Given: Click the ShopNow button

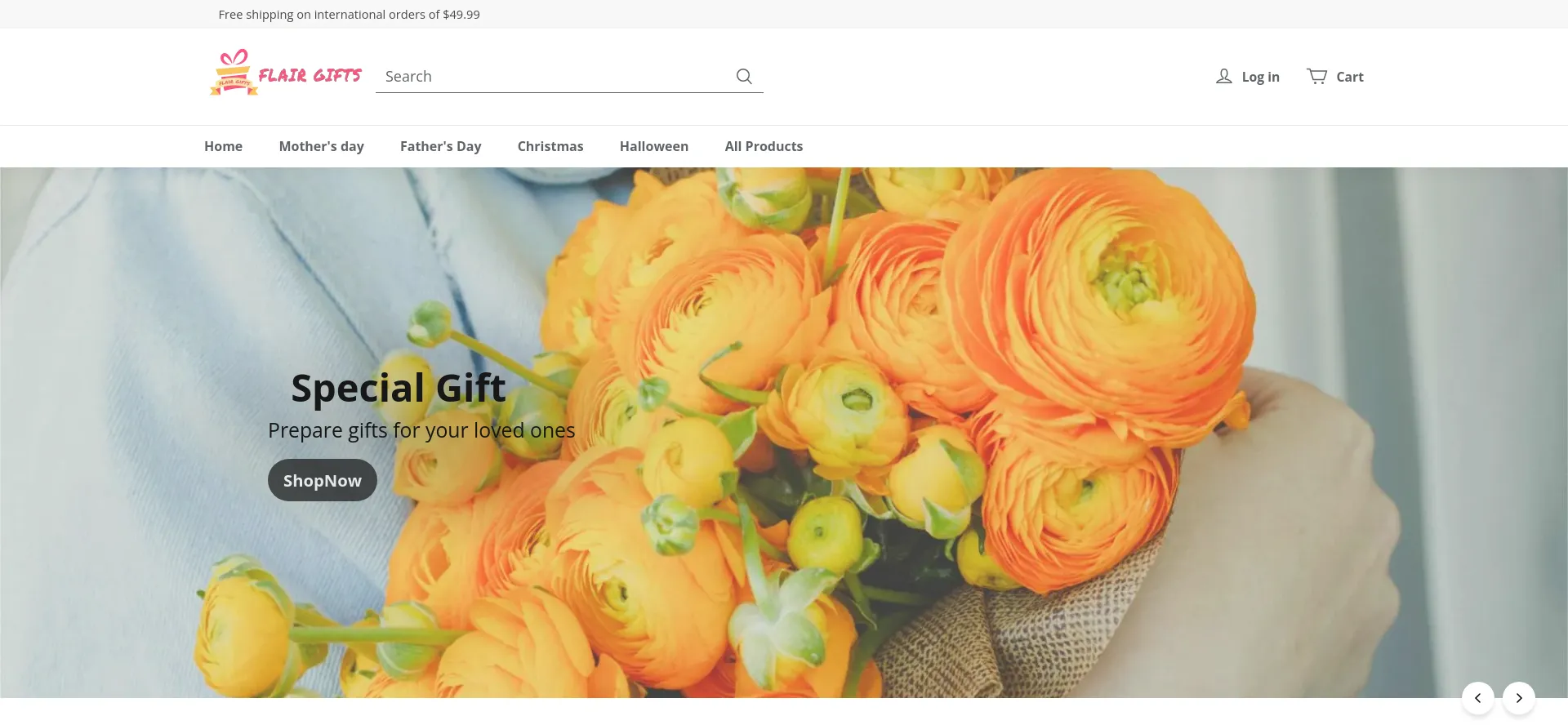Looking at the screenshot, I should pos(323,480).
